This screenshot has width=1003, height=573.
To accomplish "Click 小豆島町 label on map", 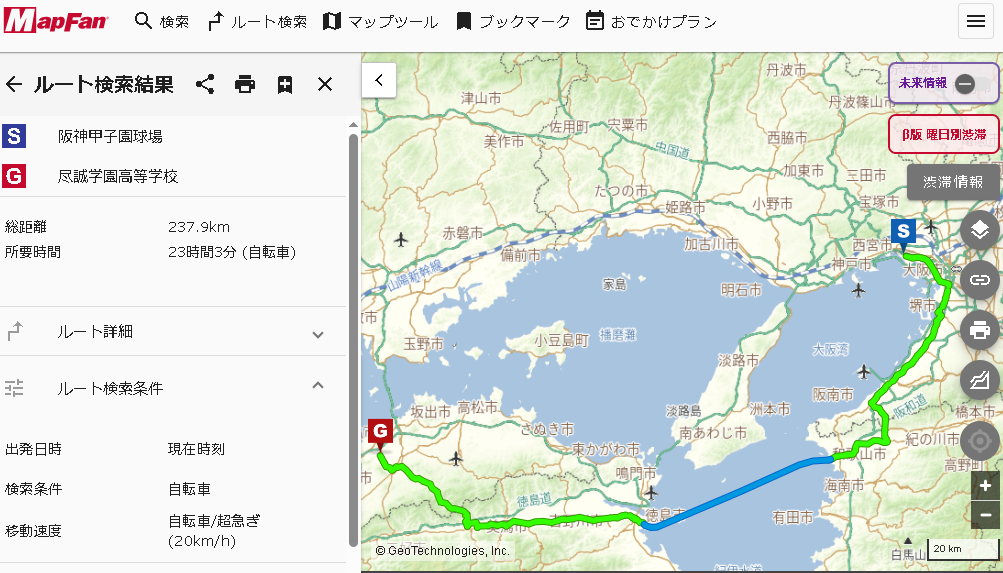I will tap(562, 340).
